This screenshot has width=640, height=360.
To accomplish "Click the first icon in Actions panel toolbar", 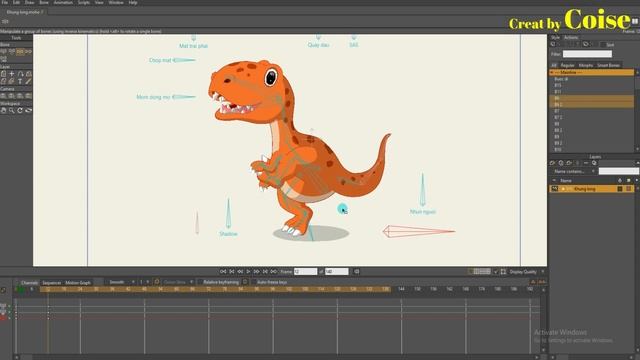I will (553, 44).
